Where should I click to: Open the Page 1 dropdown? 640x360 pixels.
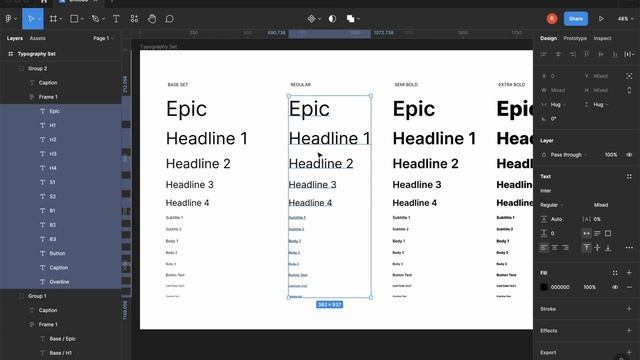[x=103, y=38]
